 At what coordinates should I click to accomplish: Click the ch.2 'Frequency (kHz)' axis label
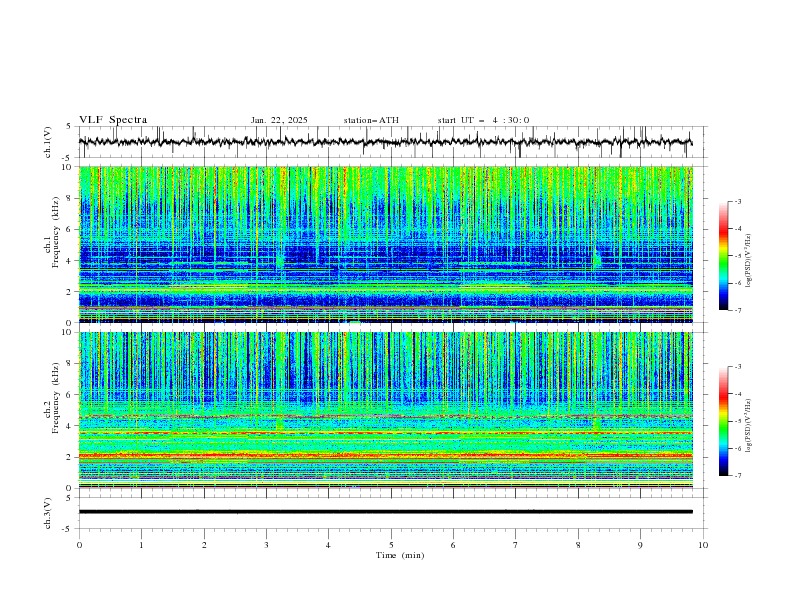(x=56, y=398)
